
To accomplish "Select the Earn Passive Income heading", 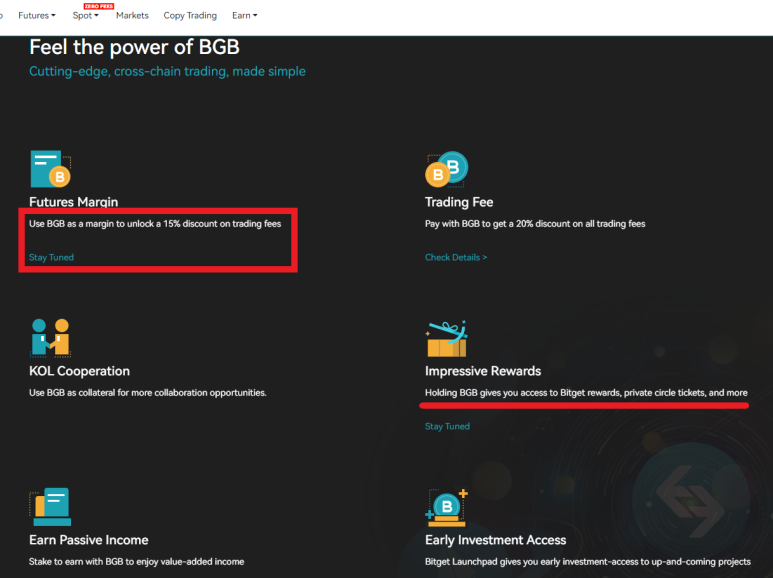I will 89,540.
